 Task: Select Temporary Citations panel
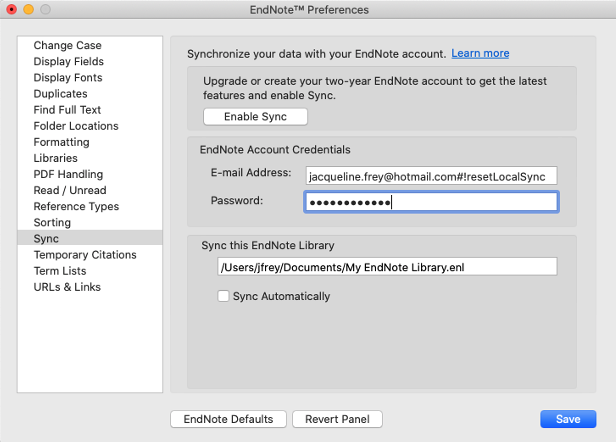click(x=85, y=255)
